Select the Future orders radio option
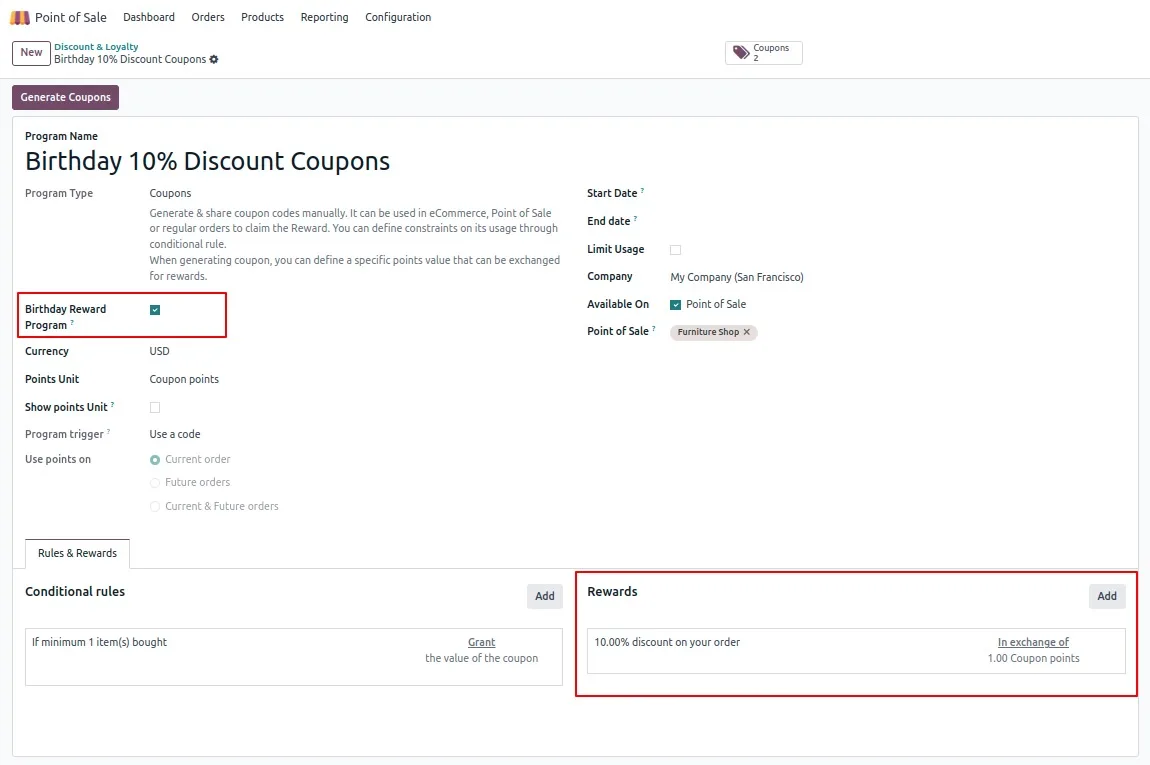 pos(155,483)
